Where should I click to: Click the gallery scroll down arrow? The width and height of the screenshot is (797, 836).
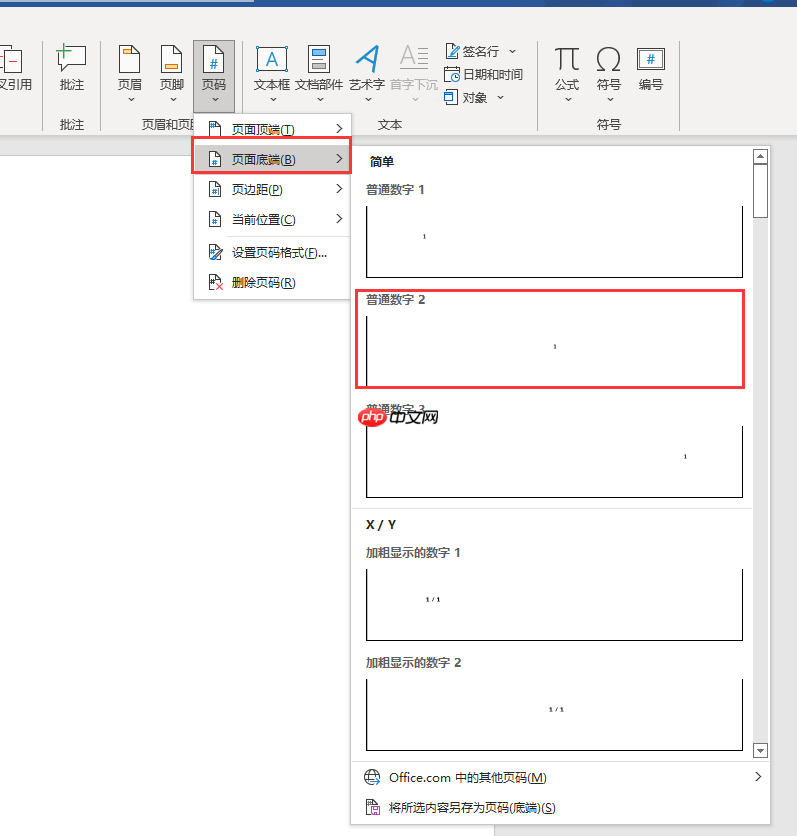760,750
